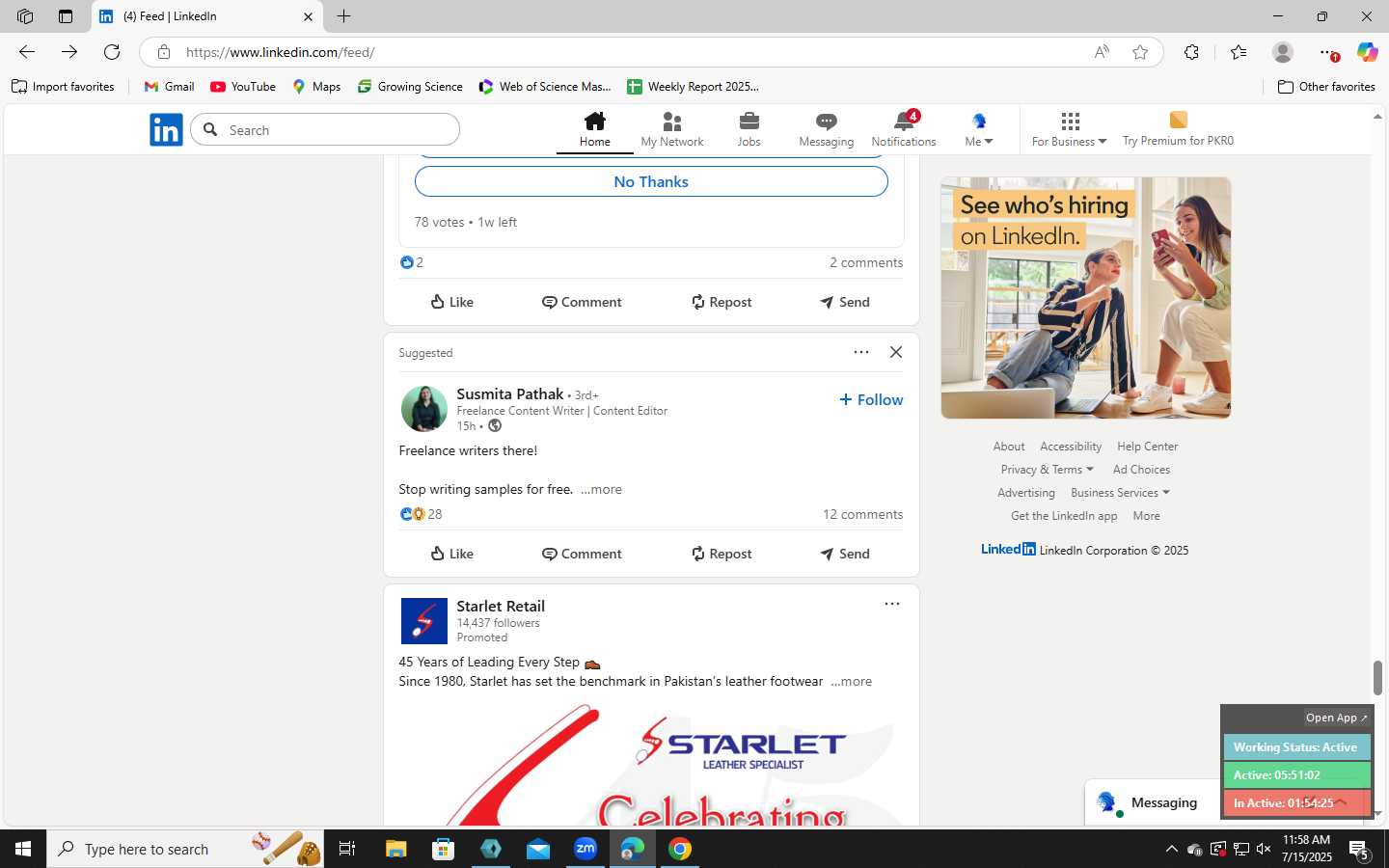Open the Help Center link
This screenshot has height=868, width=1389.
pos(1147,447)
